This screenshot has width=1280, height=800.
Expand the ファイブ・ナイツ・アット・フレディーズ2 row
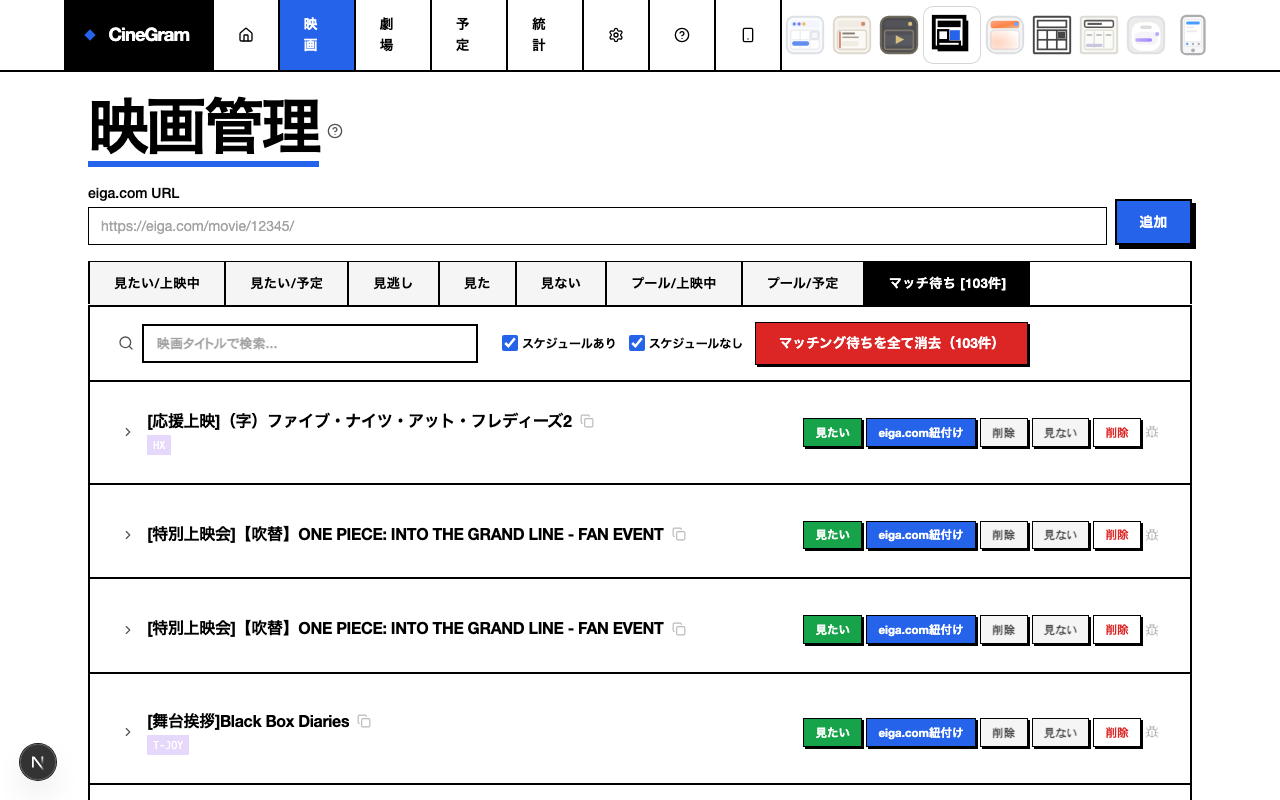point(128,432)
